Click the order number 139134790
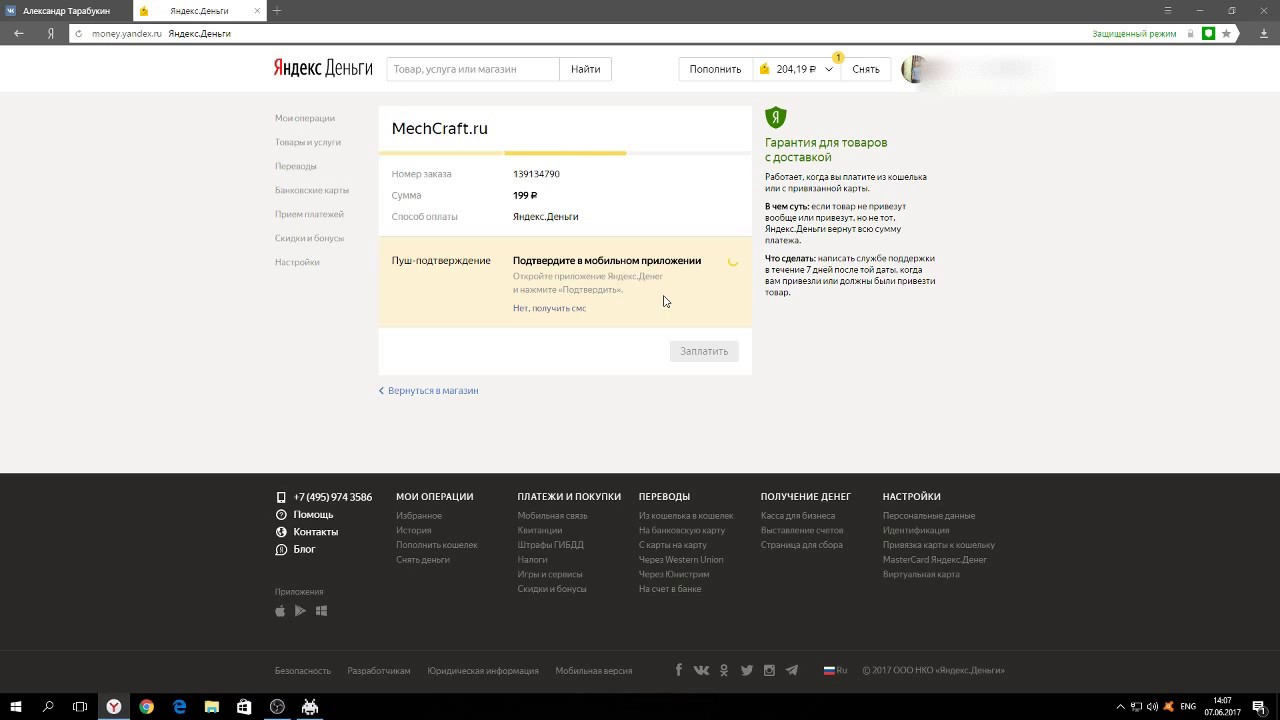The width and height of the screenshot is (1280, 720). coord(536,174)
